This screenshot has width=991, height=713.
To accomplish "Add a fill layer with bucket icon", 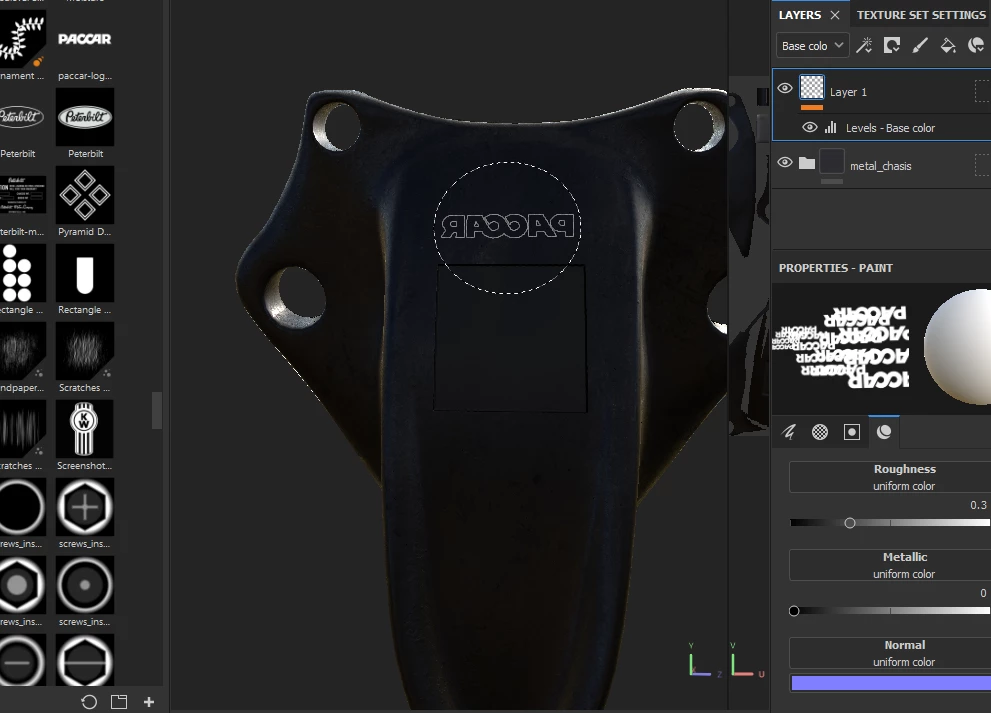I will 948,45.
